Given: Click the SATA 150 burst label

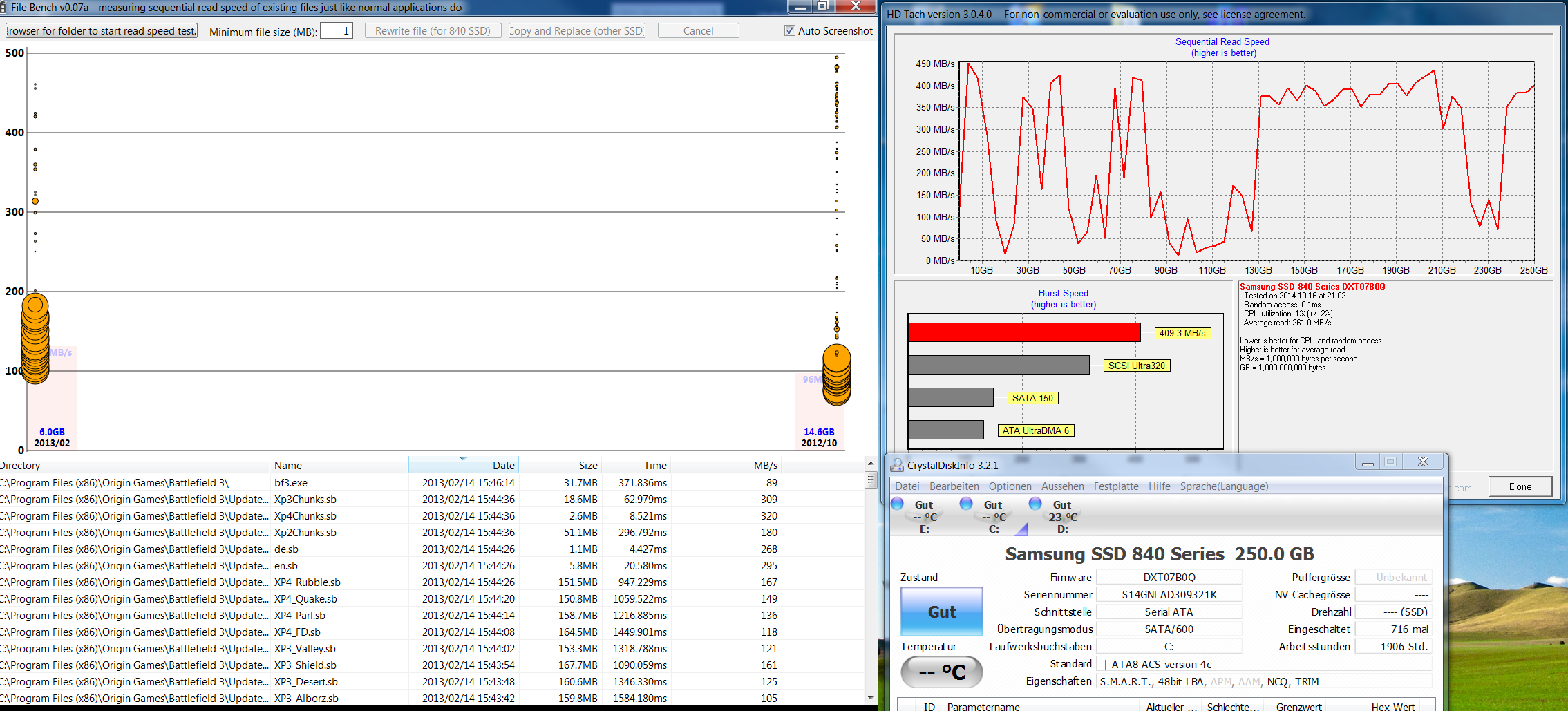Looking at the screenshot, I should [x=1032, y=398].
